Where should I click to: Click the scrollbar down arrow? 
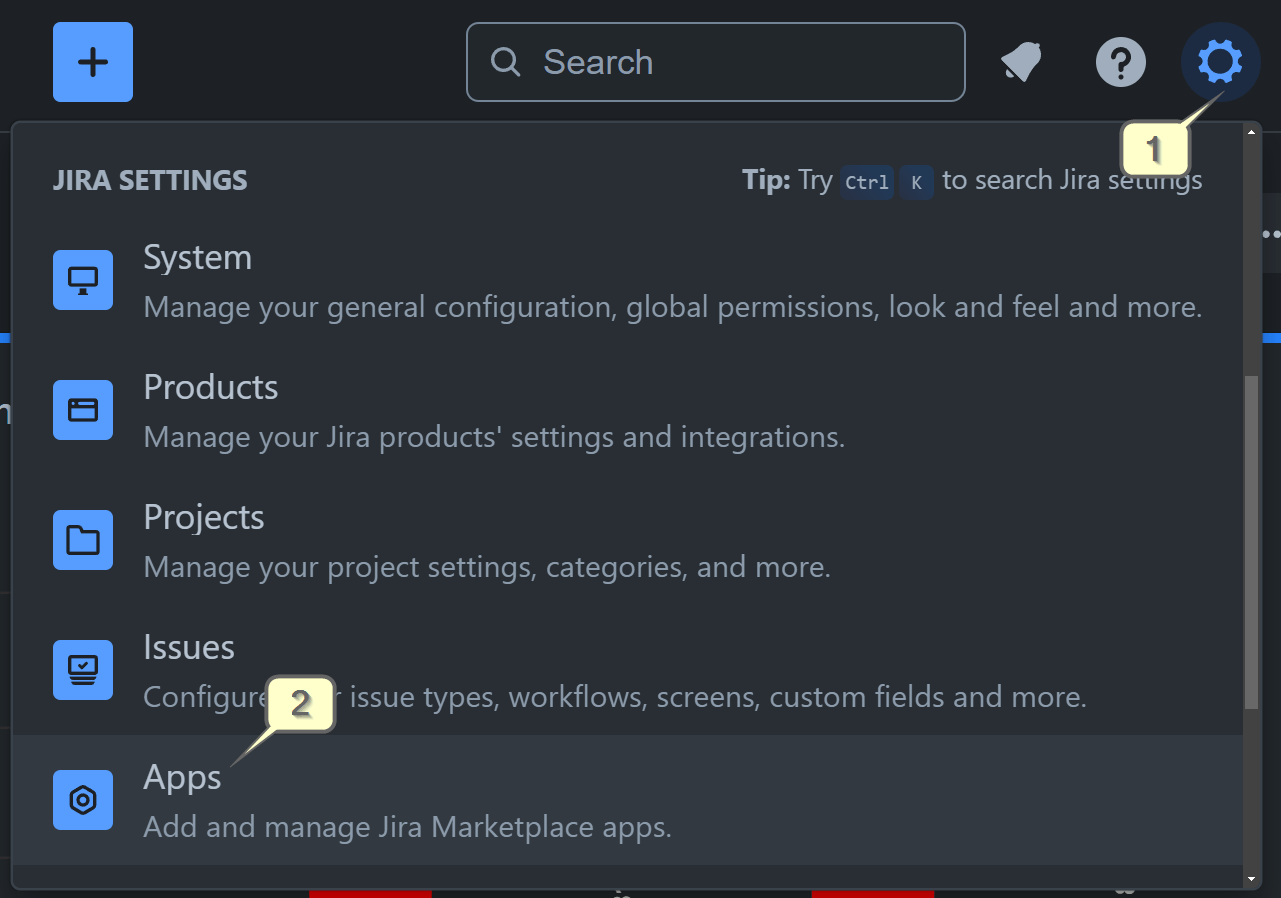point(1251,879)
